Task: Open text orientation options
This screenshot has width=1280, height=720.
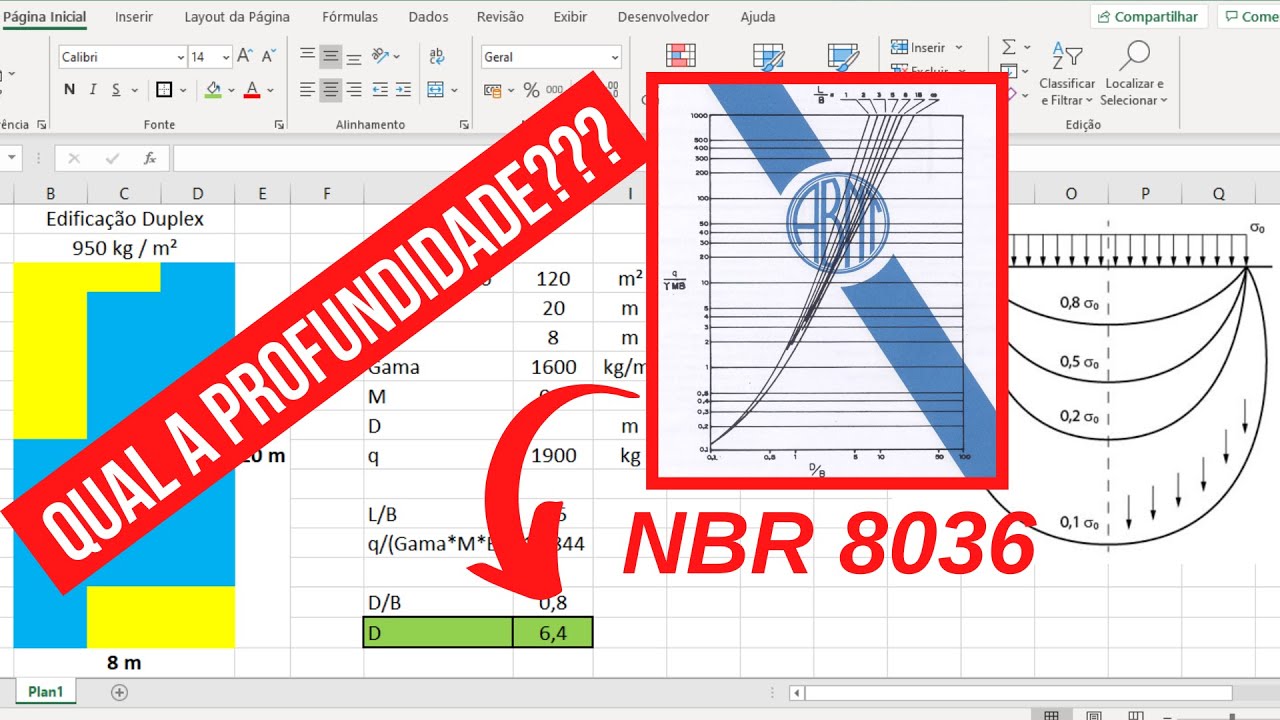Action: [x=385, y=57]
